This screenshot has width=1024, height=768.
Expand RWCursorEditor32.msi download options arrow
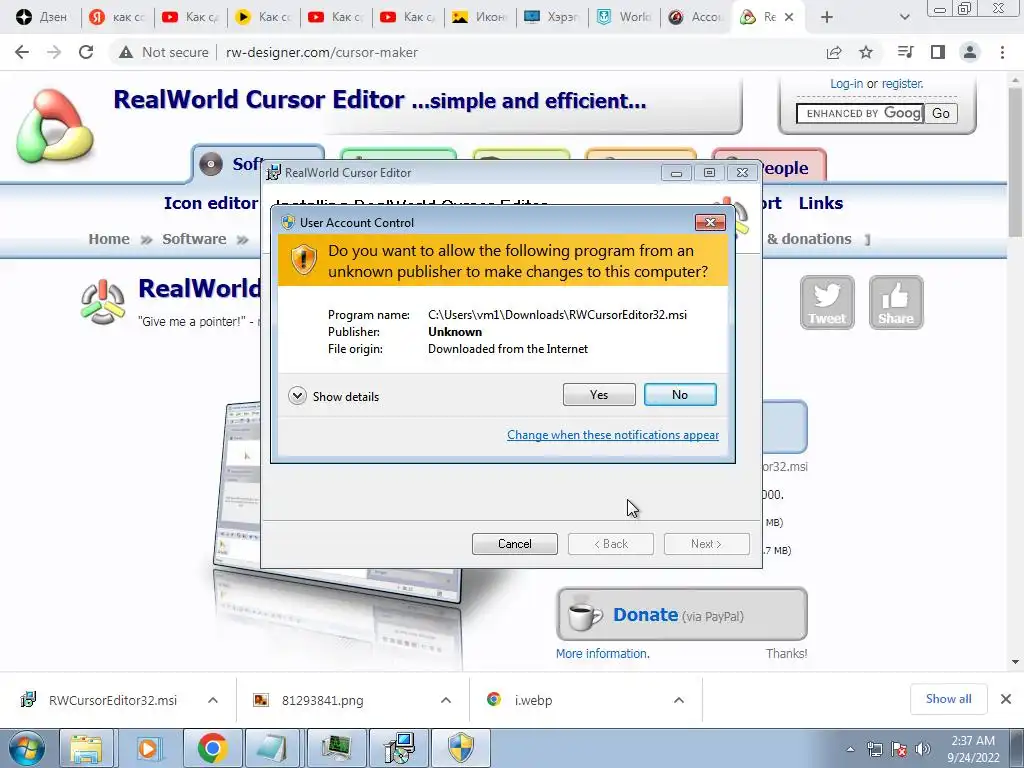click(213, 700)
